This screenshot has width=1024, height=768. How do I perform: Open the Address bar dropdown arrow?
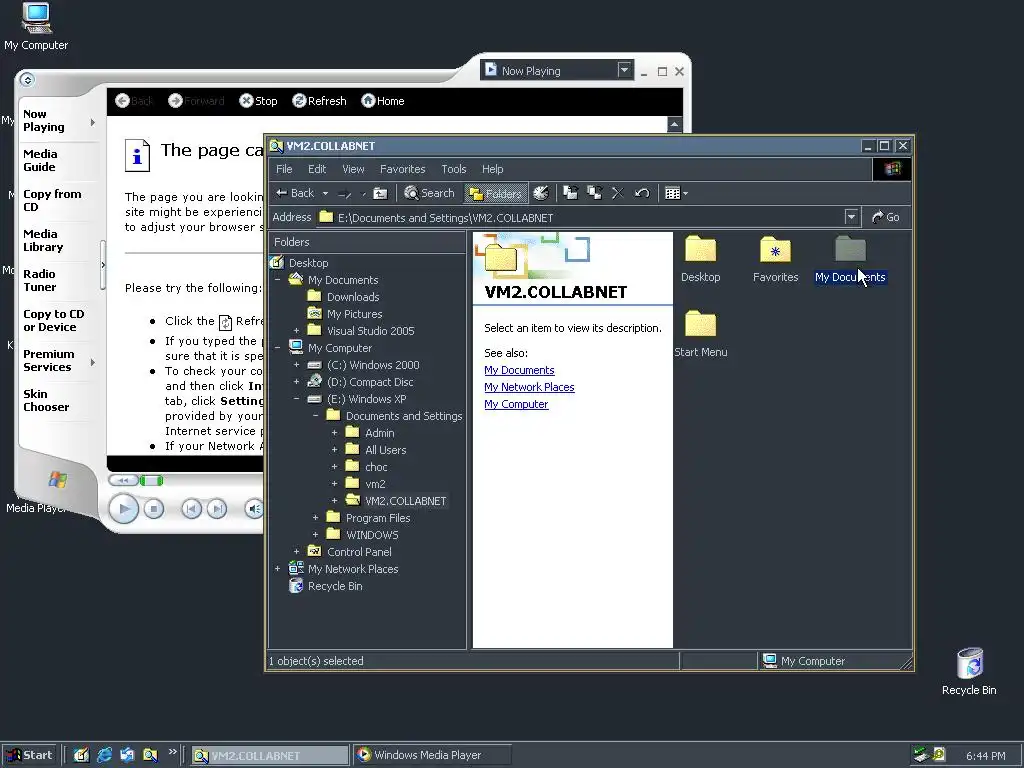(851, 217)
